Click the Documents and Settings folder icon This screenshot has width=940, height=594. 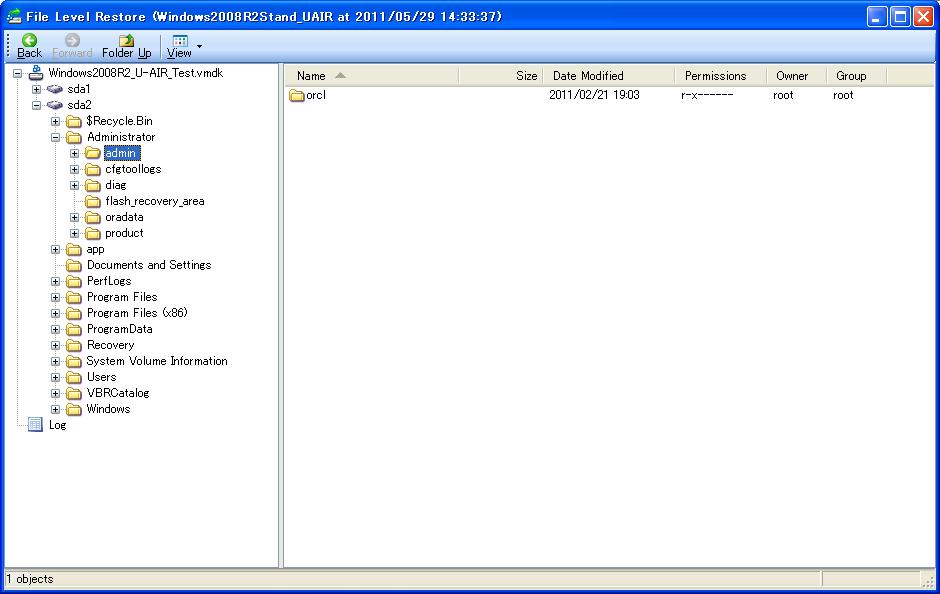click(x=74, y=265)
